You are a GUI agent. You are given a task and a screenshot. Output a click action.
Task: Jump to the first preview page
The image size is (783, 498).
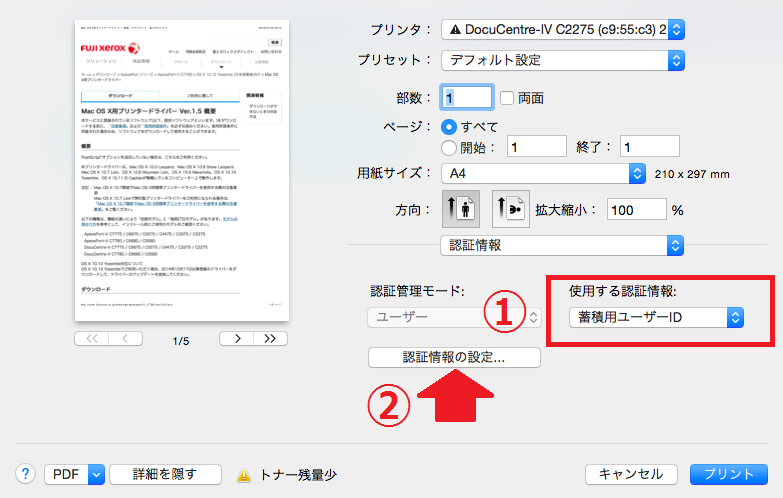[x=94, y=339]
